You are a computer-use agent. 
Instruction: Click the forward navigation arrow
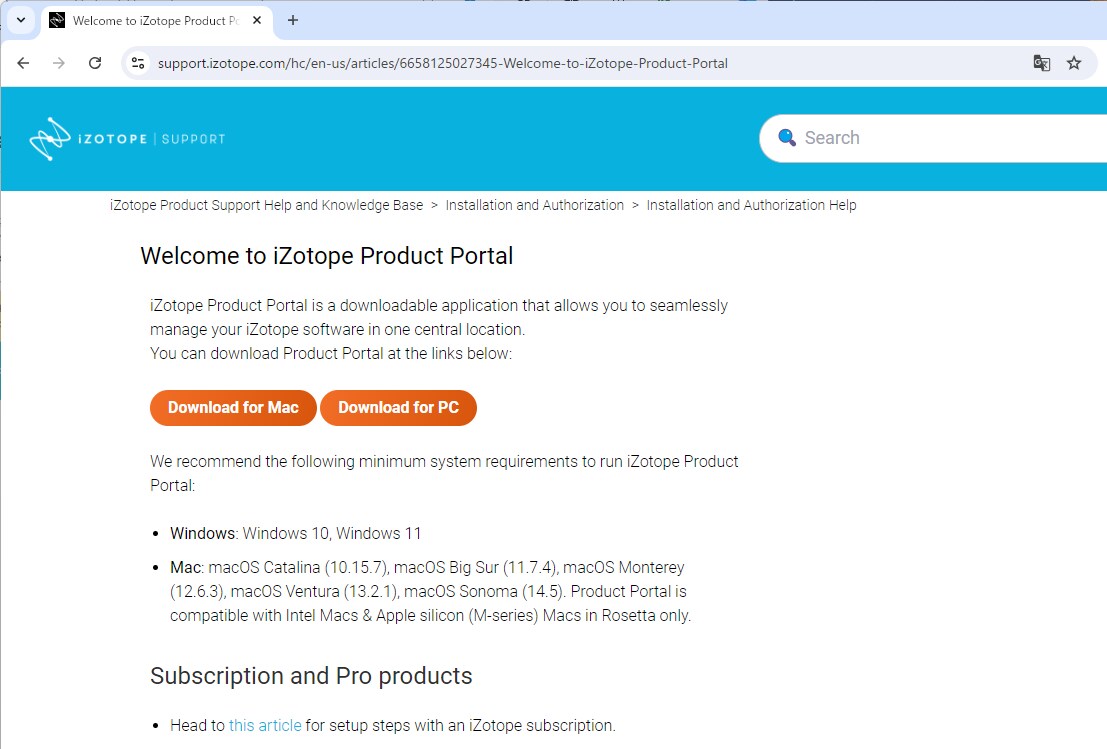pos(59,63)
